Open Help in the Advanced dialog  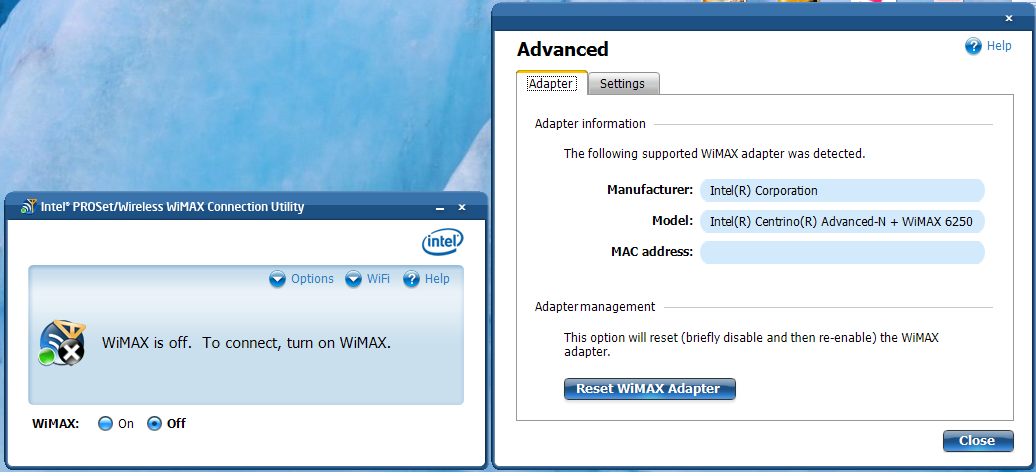988,46
